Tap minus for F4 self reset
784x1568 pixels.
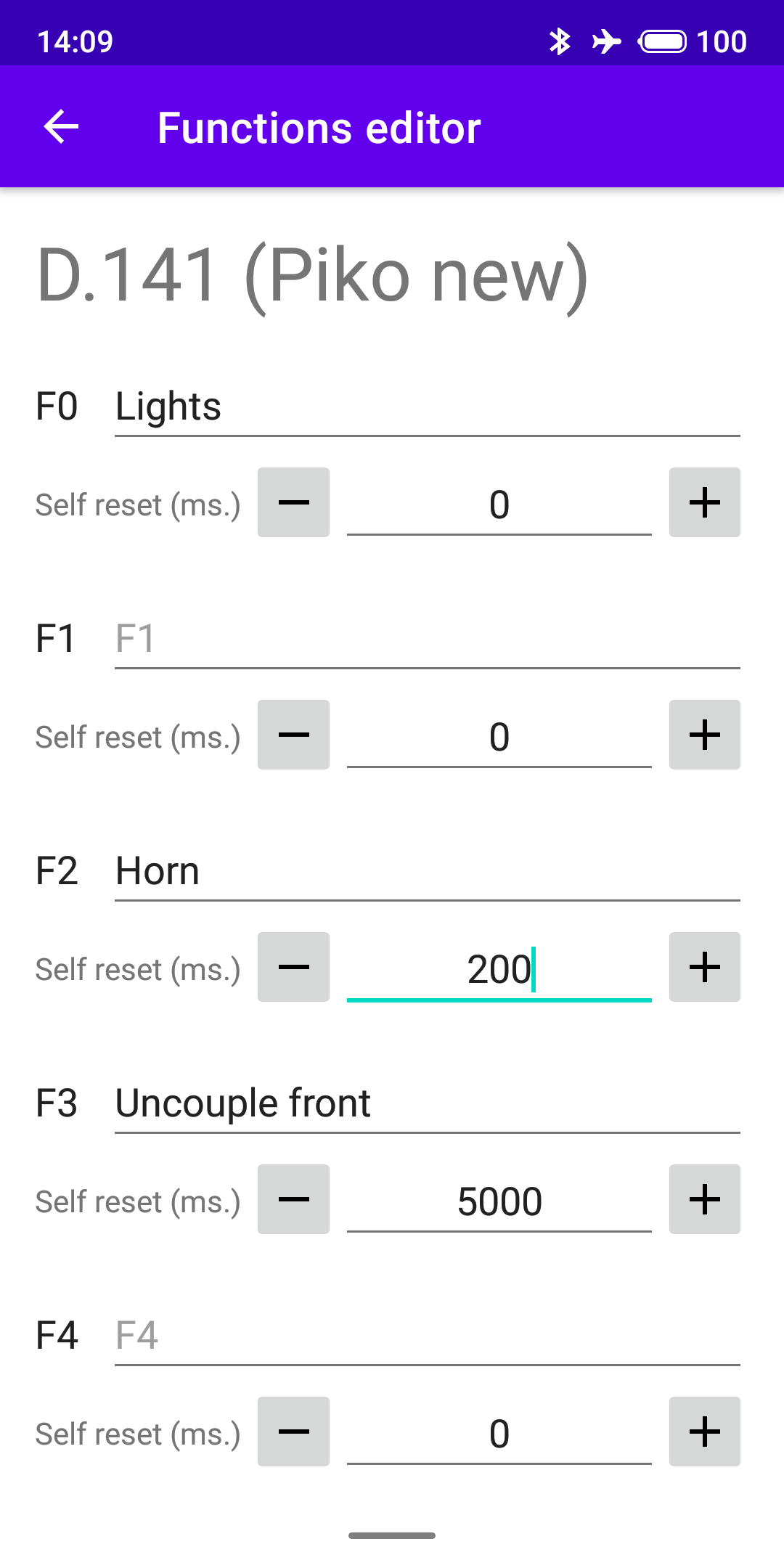click(293, 1432)
